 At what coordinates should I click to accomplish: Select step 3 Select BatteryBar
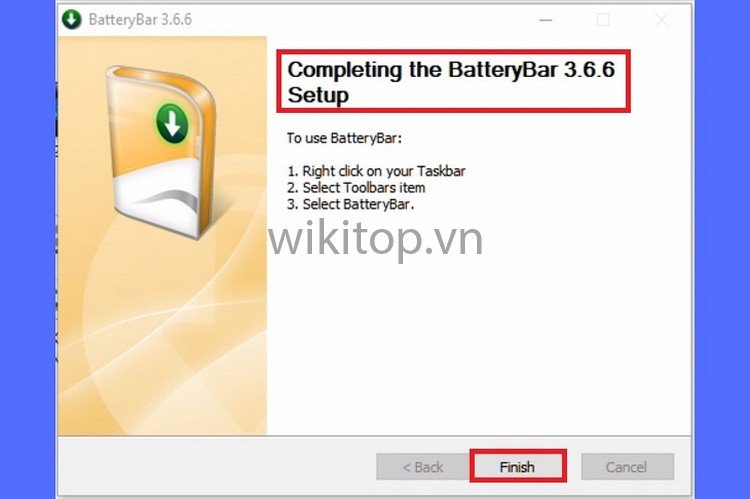click(351, 204)
